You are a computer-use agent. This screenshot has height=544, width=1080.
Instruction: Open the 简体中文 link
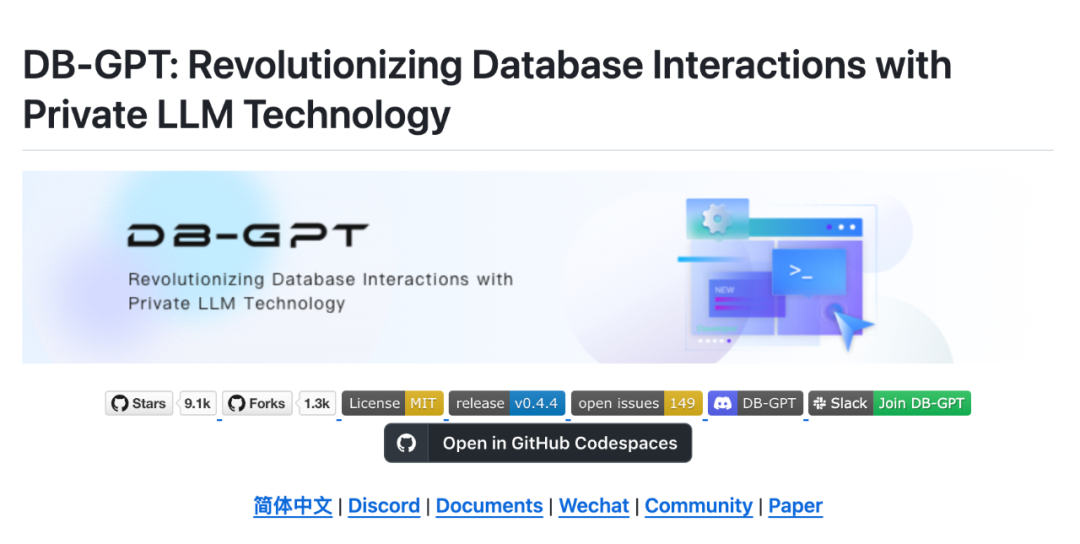[x=293, y=505]
